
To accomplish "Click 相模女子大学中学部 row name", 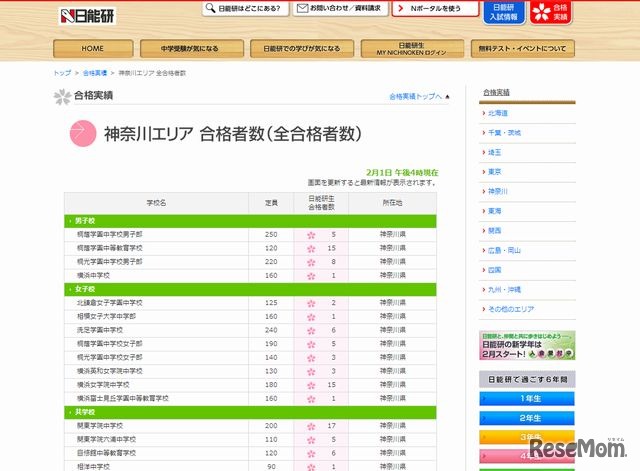I will click(x=106, y=316).
